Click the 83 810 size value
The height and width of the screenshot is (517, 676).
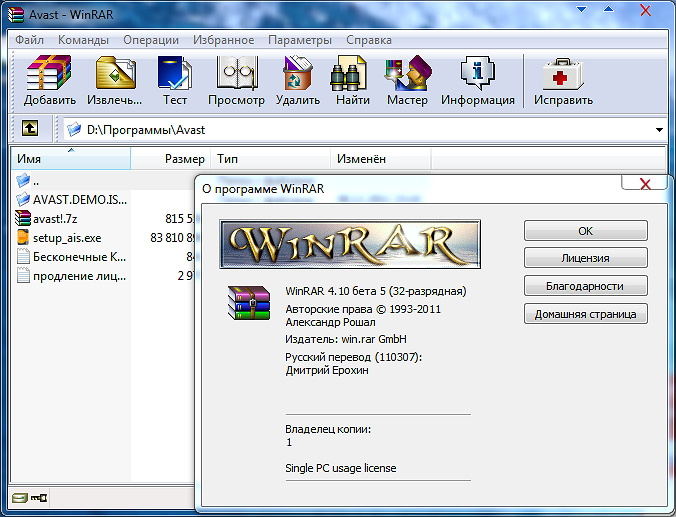click(x=172, y=238)
